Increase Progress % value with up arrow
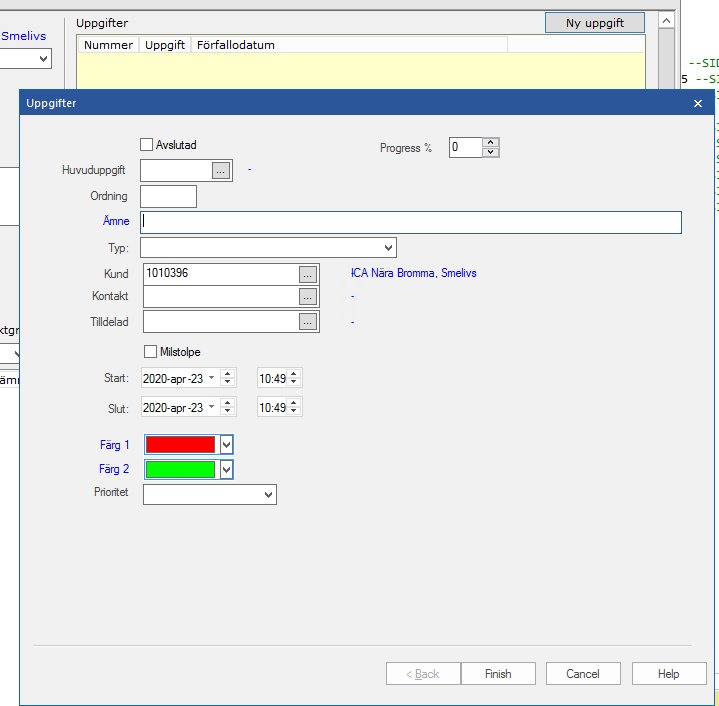 pos(490,143)
